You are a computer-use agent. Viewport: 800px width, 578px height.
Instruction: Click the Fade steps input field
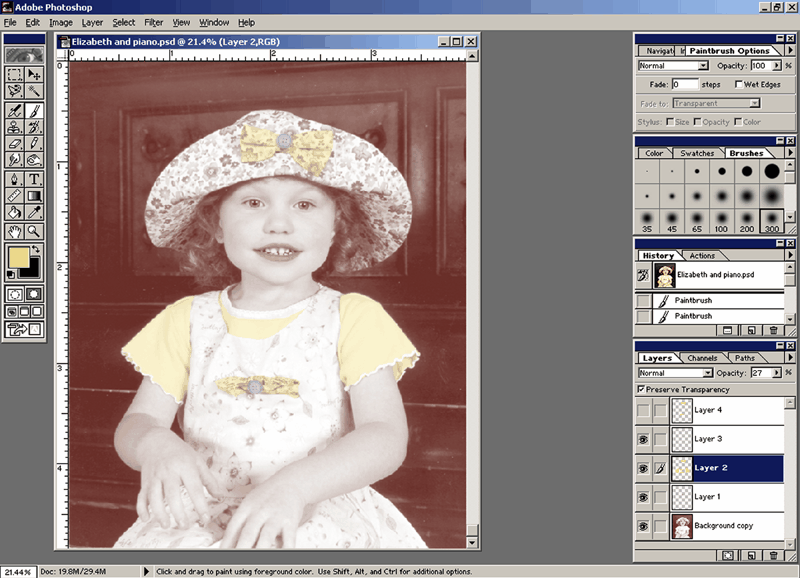click(685, 85)
